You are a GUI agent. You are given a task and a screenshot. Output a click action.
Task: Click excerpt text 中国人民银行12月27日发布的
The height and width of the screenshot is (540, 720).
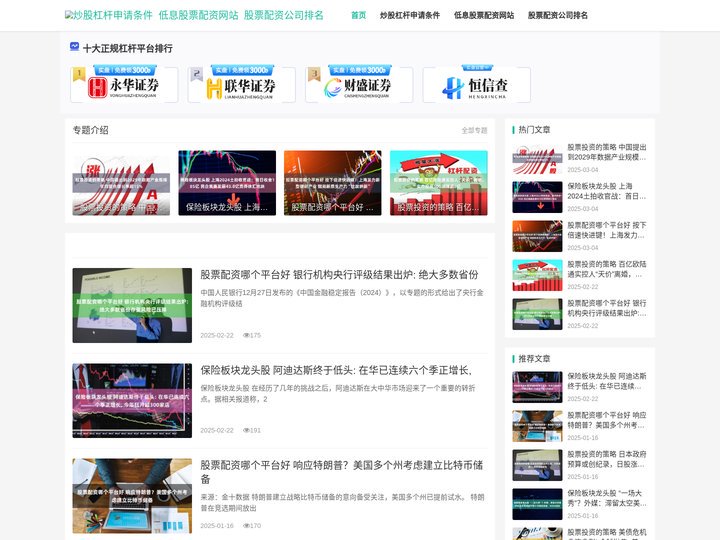tap(342, 298)
